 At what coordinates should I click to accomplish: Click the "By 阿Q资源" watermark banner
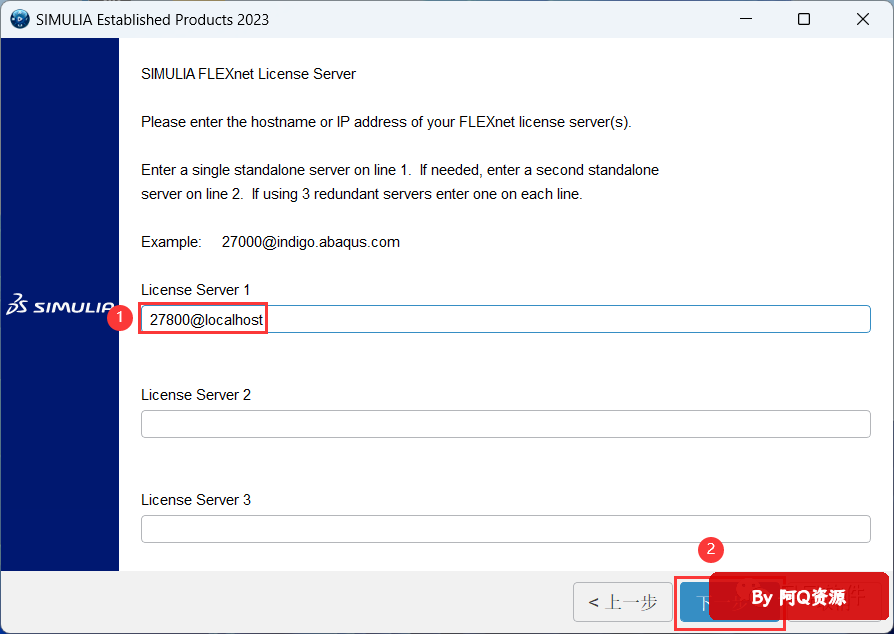click(x=798, y=597)
